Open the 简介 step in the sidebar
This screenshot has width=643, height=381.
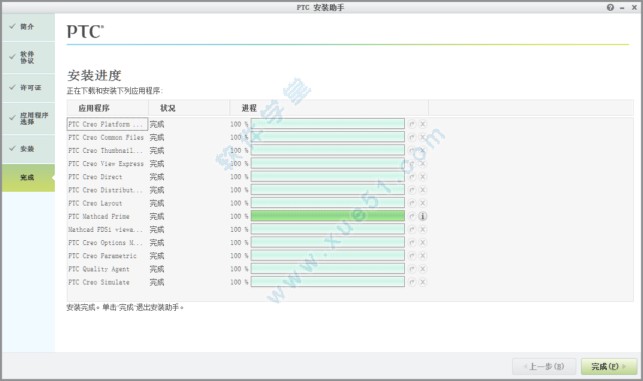(x=28, y=27)
